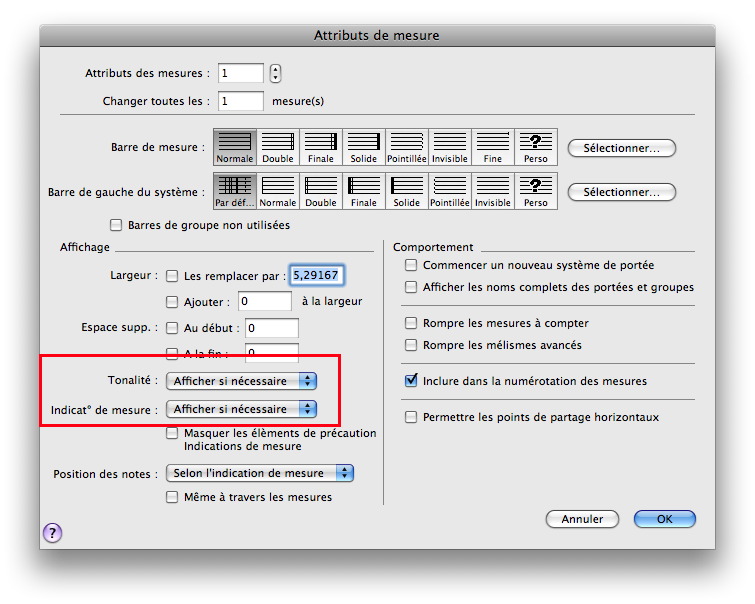Open the Indicat° de mesure dropdown
Screen dimensions: 755x604
pyautogui.click(x=241, y=409)
